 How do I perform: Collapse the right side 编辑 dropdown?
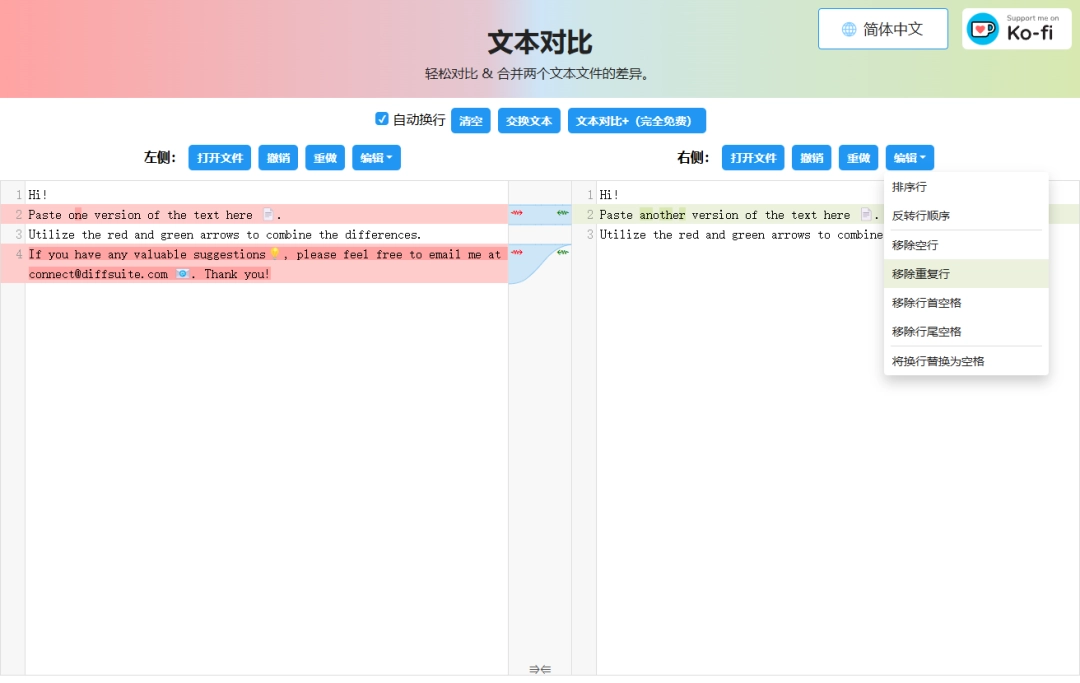click(x=909, y=158)
